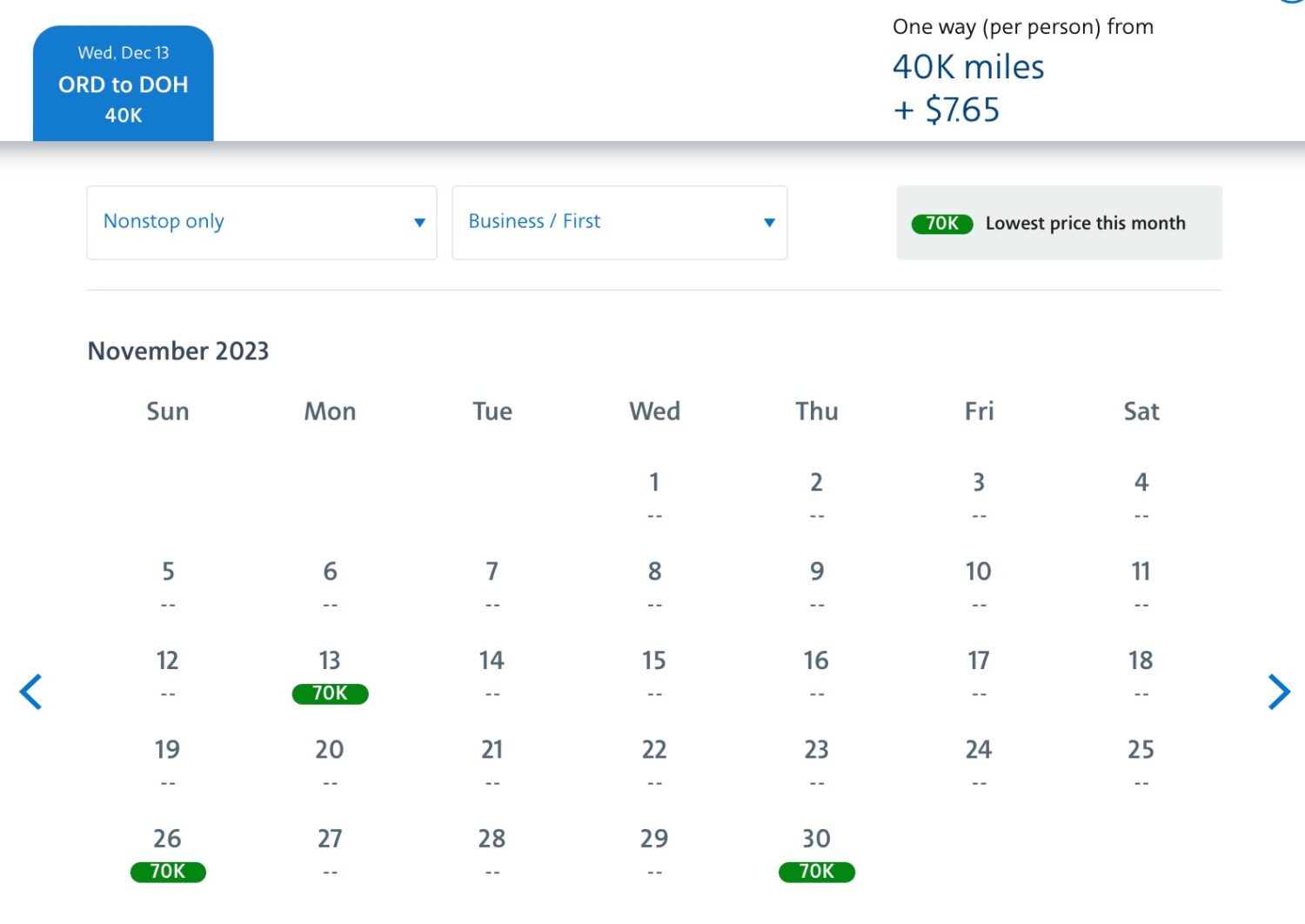Go back a month using the left arrow
Viewport: 1305px width, 924px height.
click(x=30, y=692)
